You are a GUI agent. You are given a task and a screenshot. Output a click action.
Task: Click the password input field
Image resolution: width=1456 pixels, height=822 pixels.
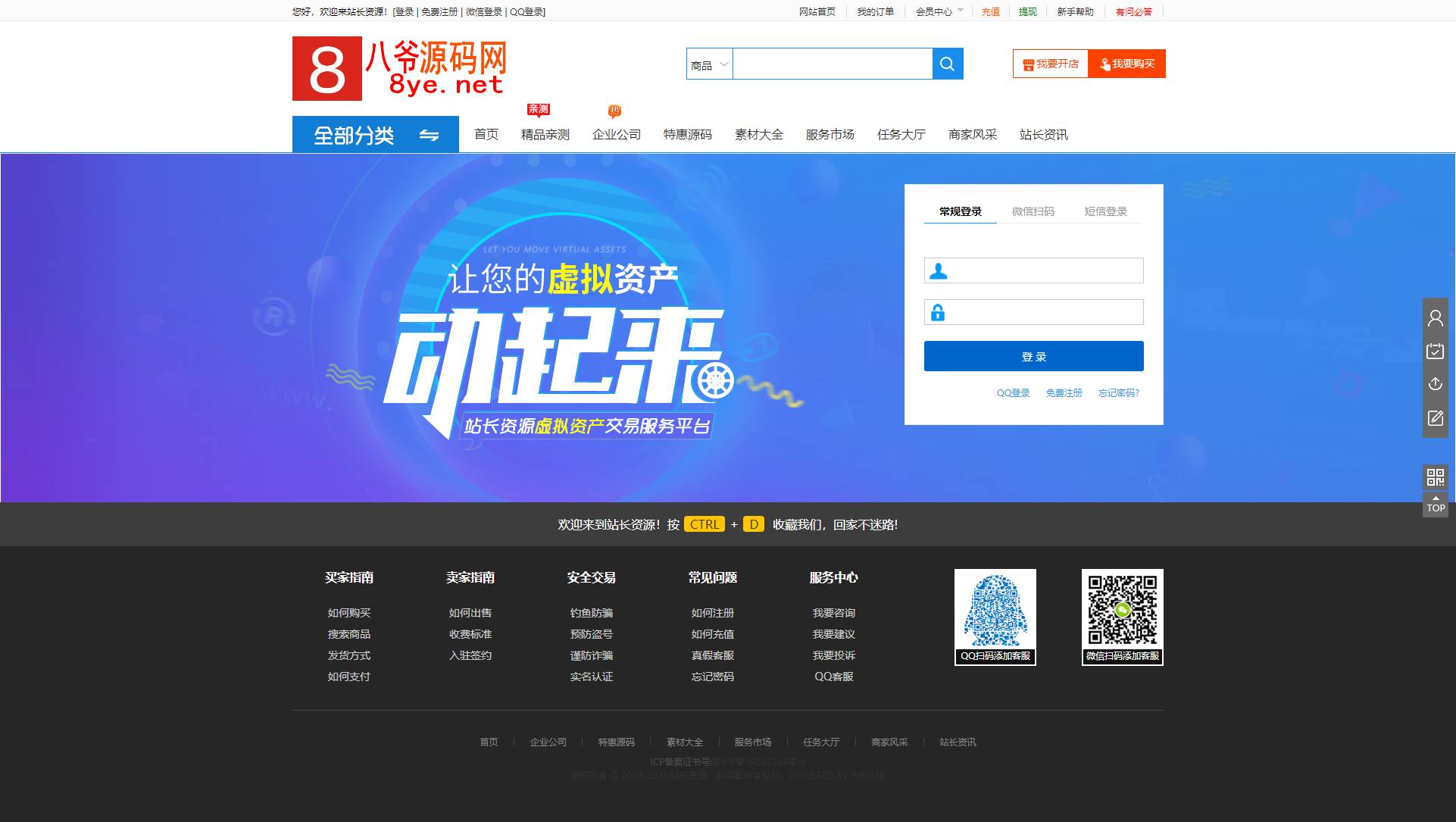[1034, 312]
